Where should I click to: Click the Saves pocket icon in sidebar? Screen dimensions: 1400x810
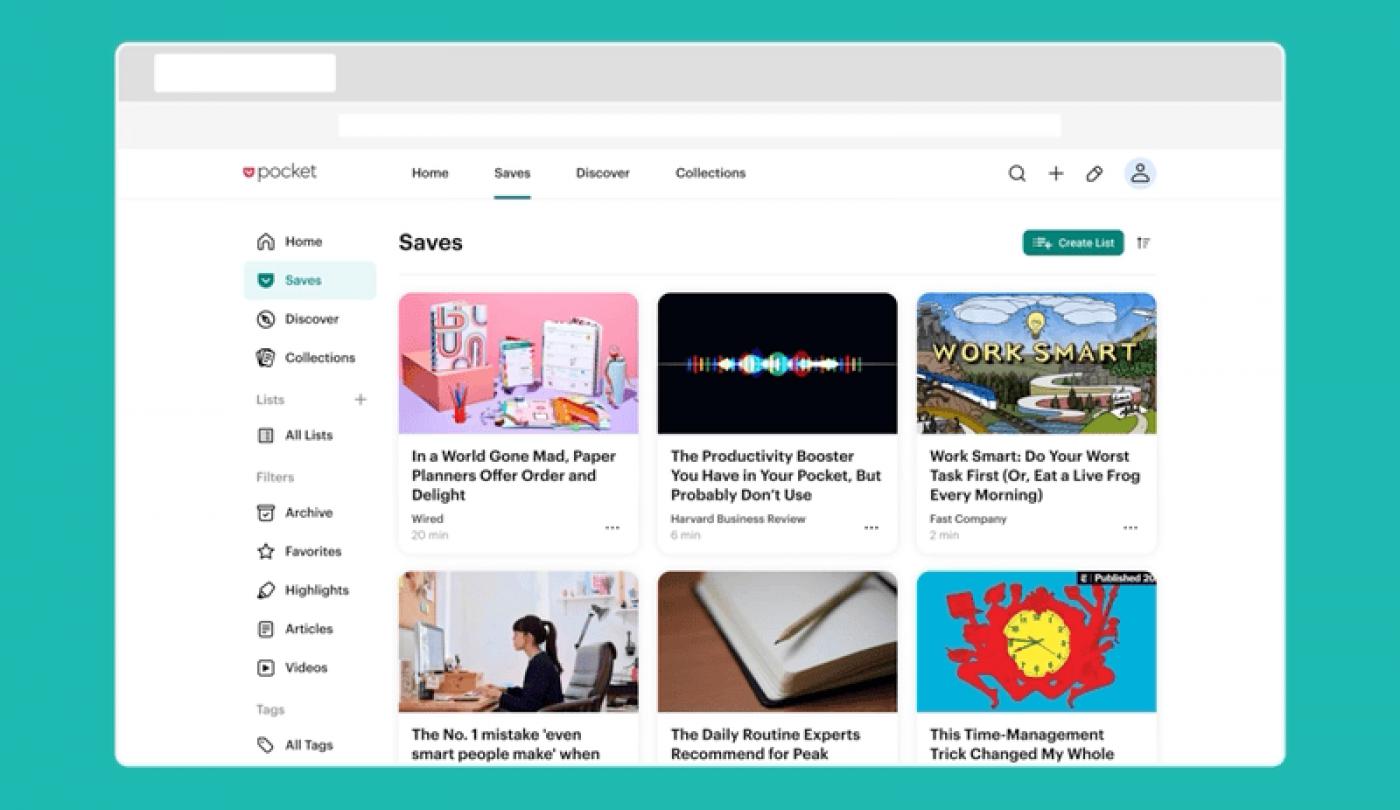click(265, 280)
